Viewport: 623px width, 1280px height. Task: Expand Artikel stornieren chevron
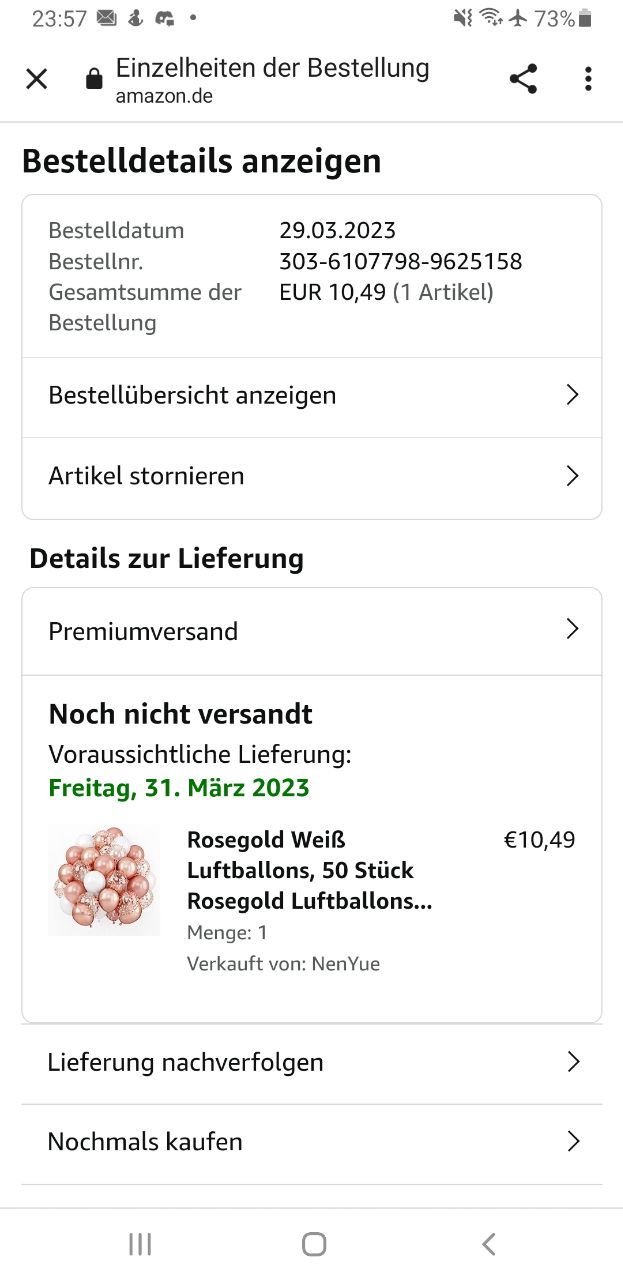click(572, 476)
